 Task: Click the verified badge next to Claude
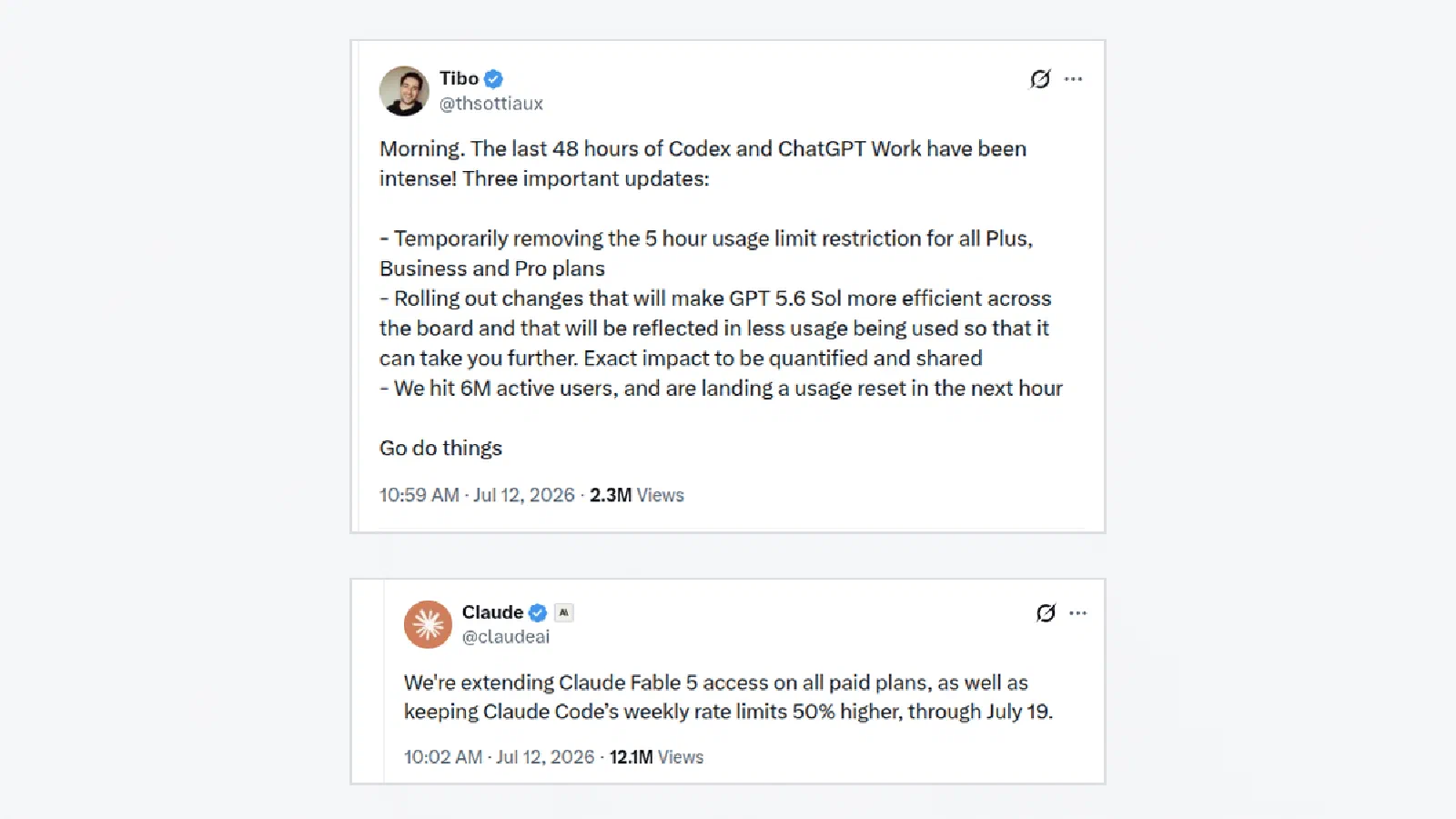pyautogui.click(x=538, y=612)
